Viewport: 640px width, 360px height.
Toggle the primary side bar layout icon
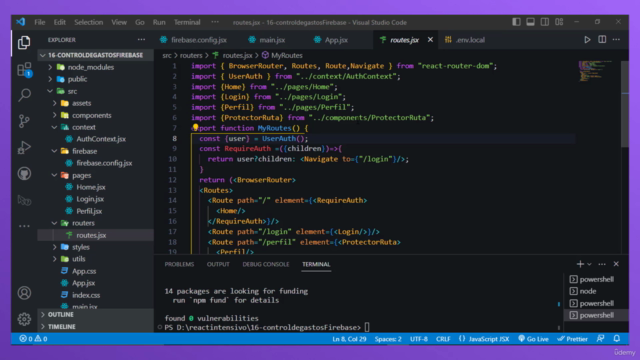point(516,22)
